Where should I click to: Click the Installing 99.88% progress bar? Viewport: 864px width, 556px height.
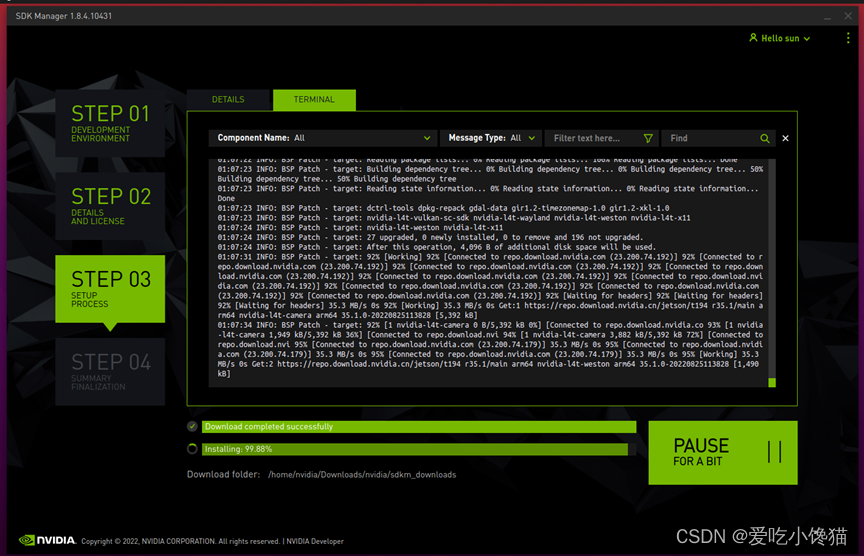[419, 449]
